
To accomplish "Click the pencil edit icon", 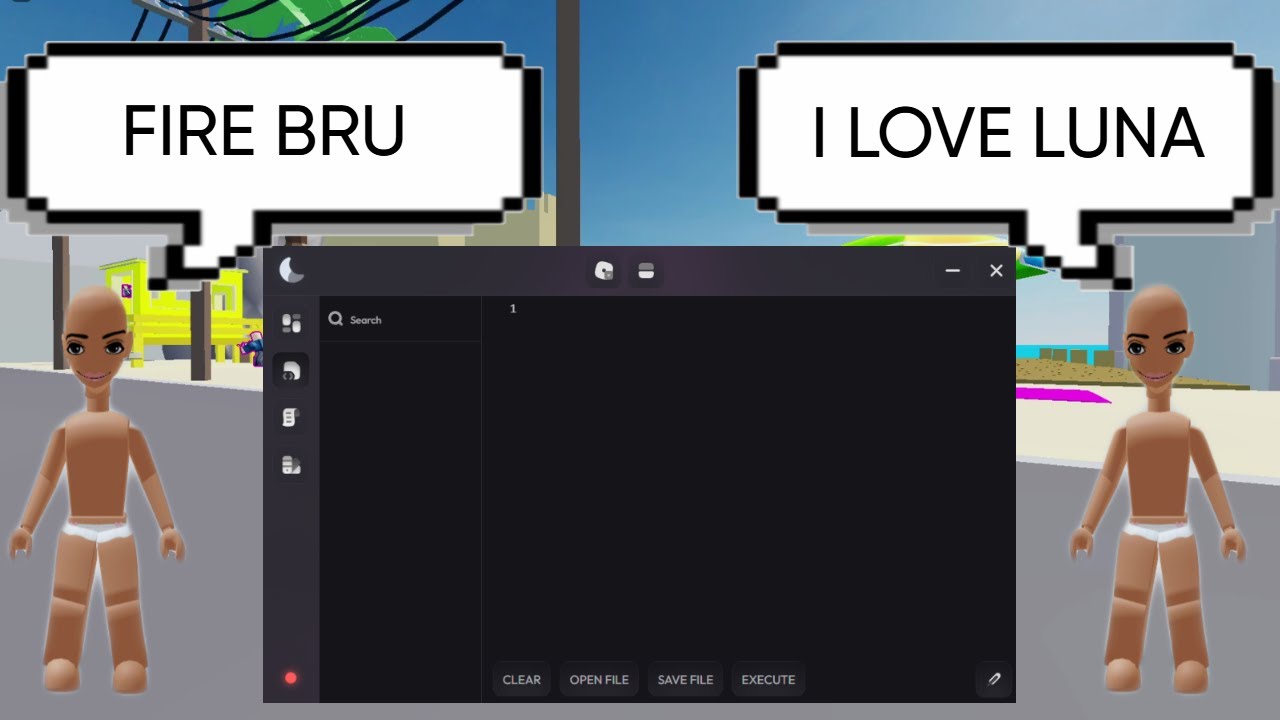I will (994, 678).
